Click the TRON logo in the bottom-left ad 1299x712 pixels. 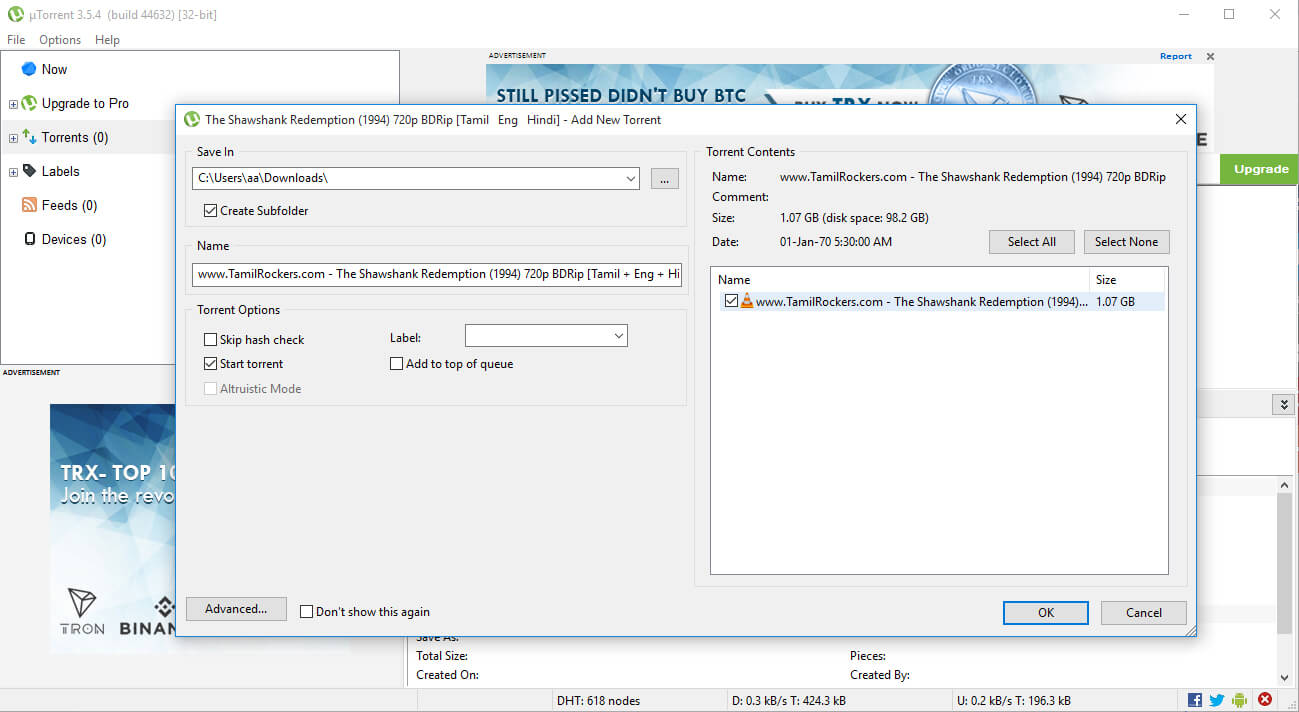[82, 610]
